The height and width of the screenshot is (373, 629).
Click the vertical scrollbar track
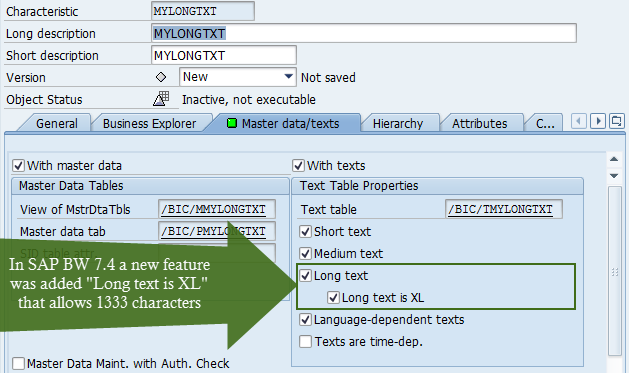(614, 271)
